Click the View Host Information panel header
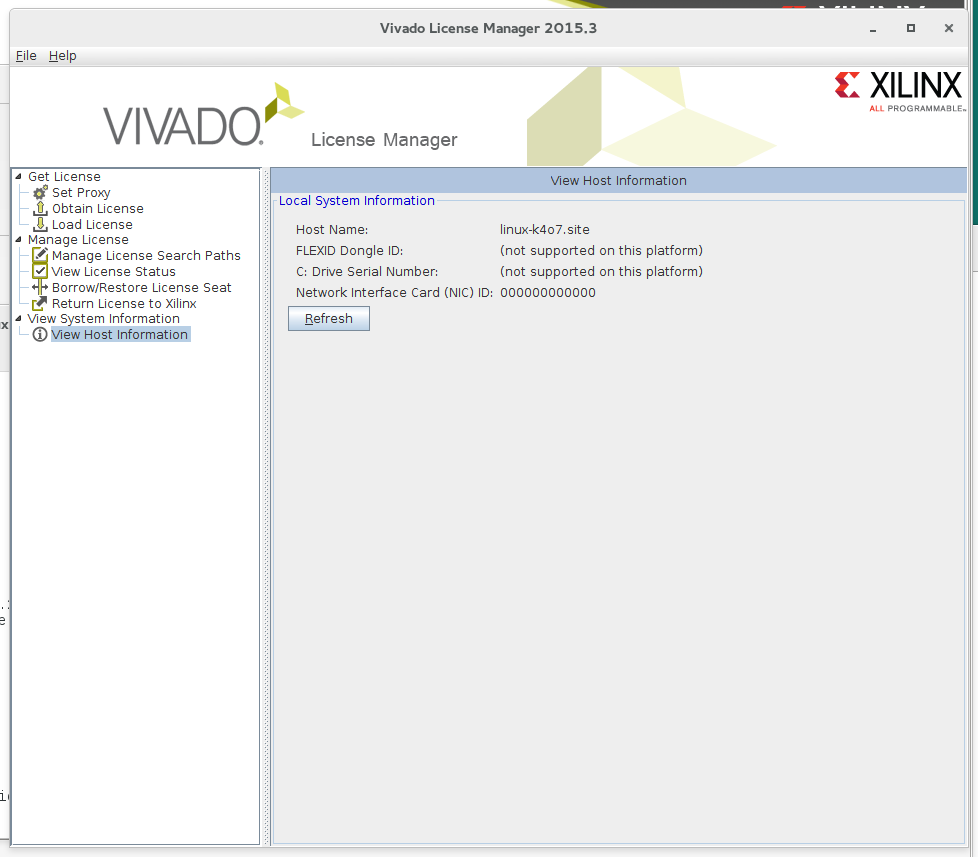 (618, 180)
